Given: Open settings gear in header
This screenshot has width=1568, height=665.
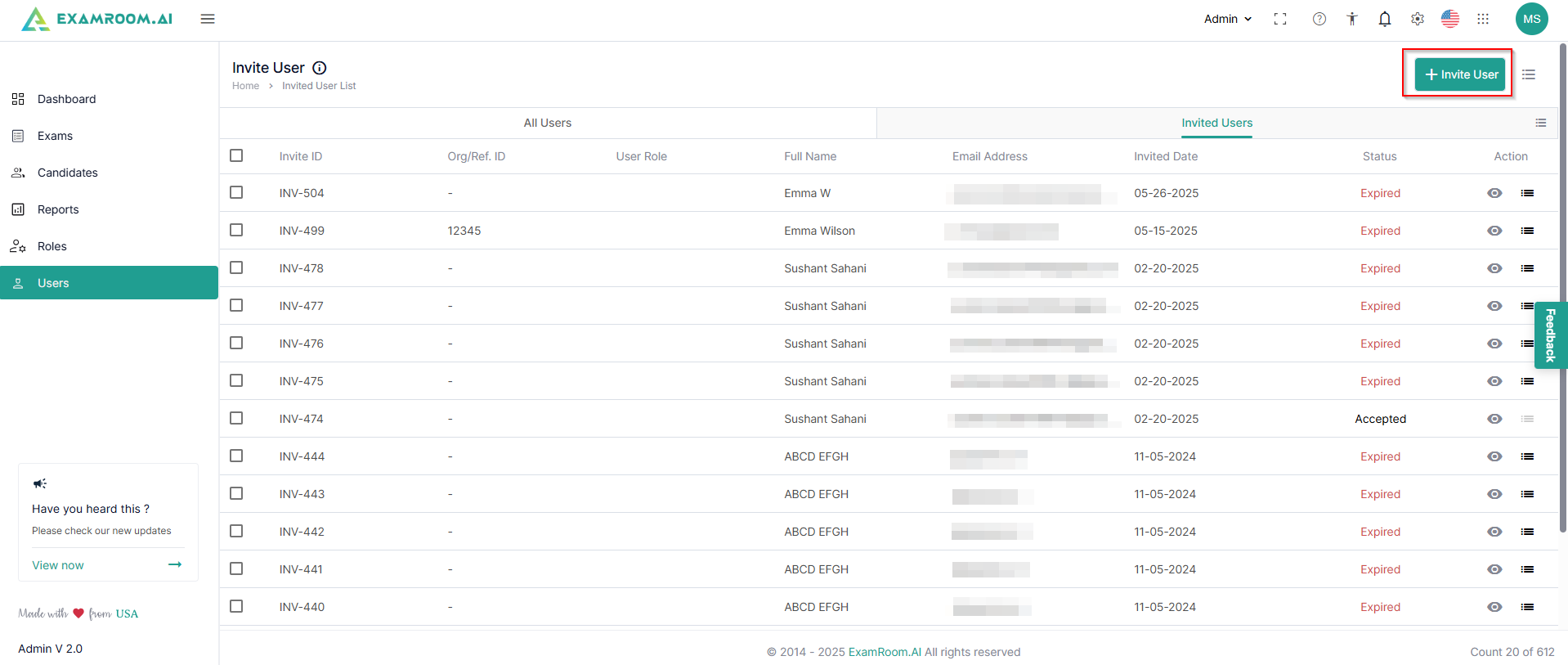Looking at the screenshot, I should pyautogui.click(x=1418, y=19).
